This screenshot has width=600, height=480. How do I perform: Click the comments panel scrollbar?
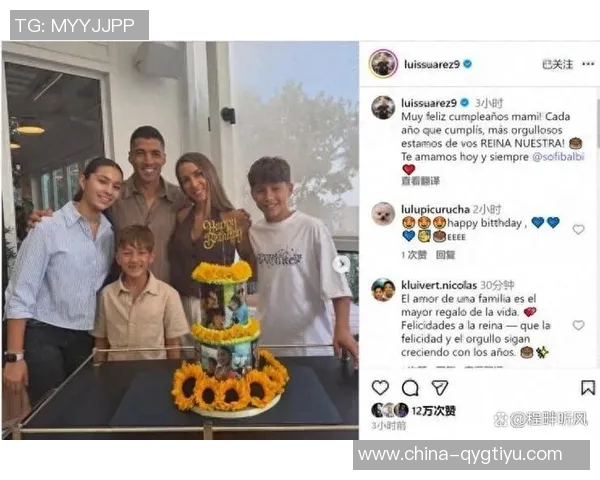point(598,122)
